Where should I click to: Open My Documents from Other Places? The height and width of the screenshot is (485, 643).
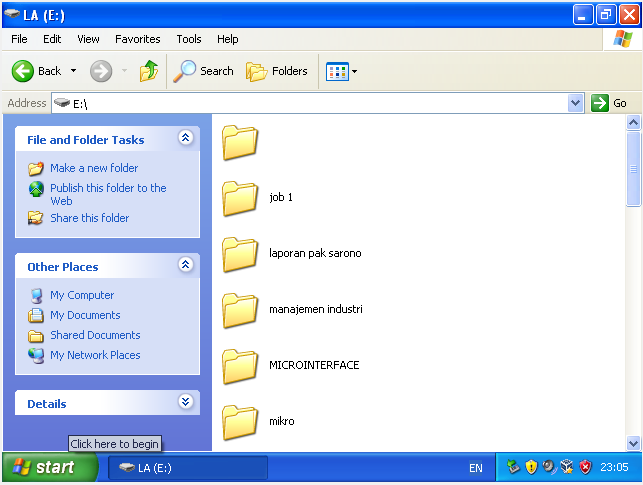tap(85, 315)
